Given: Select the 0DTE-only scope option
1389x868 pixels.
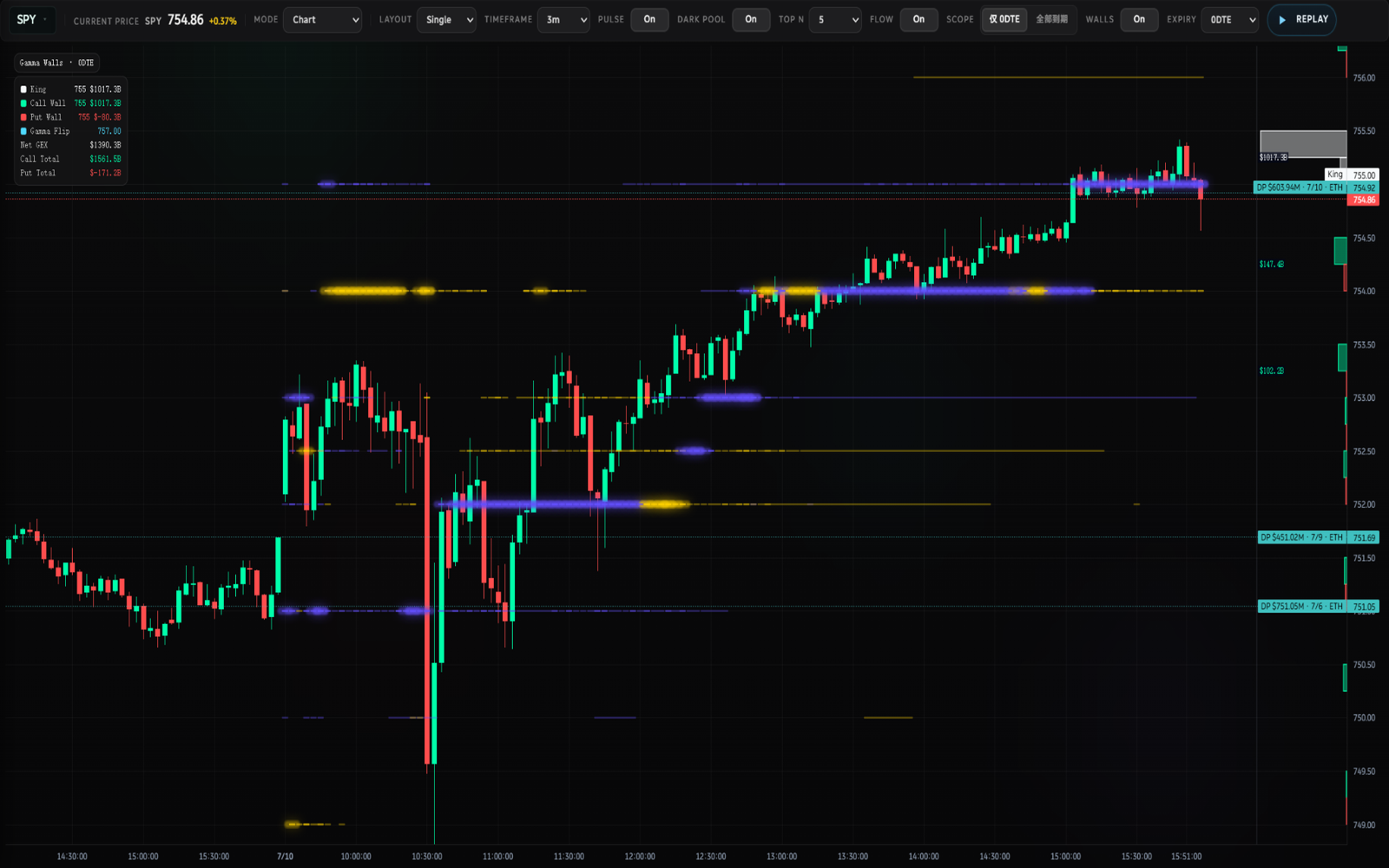Looking at the screenshot, I should point(1004,19).
